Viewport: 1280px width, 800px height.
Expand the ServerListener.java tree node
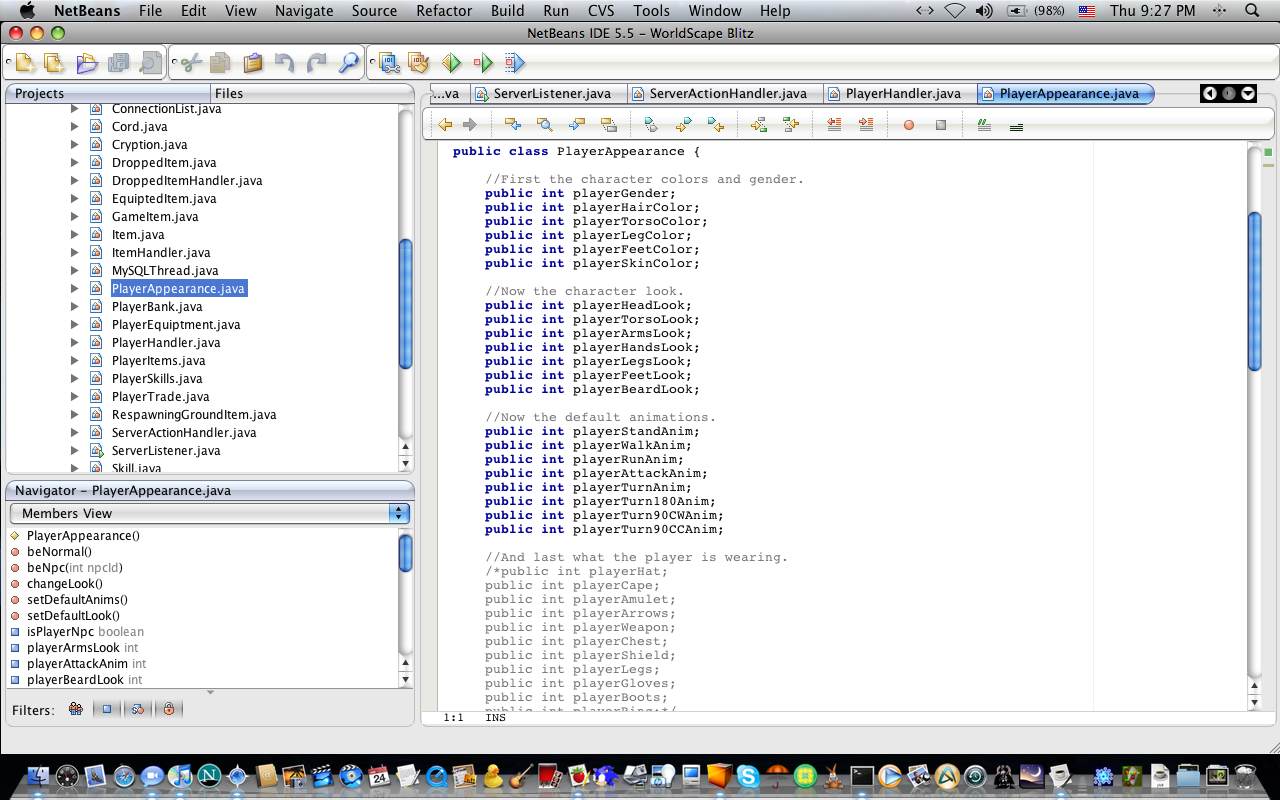click(x=74, y=450)
